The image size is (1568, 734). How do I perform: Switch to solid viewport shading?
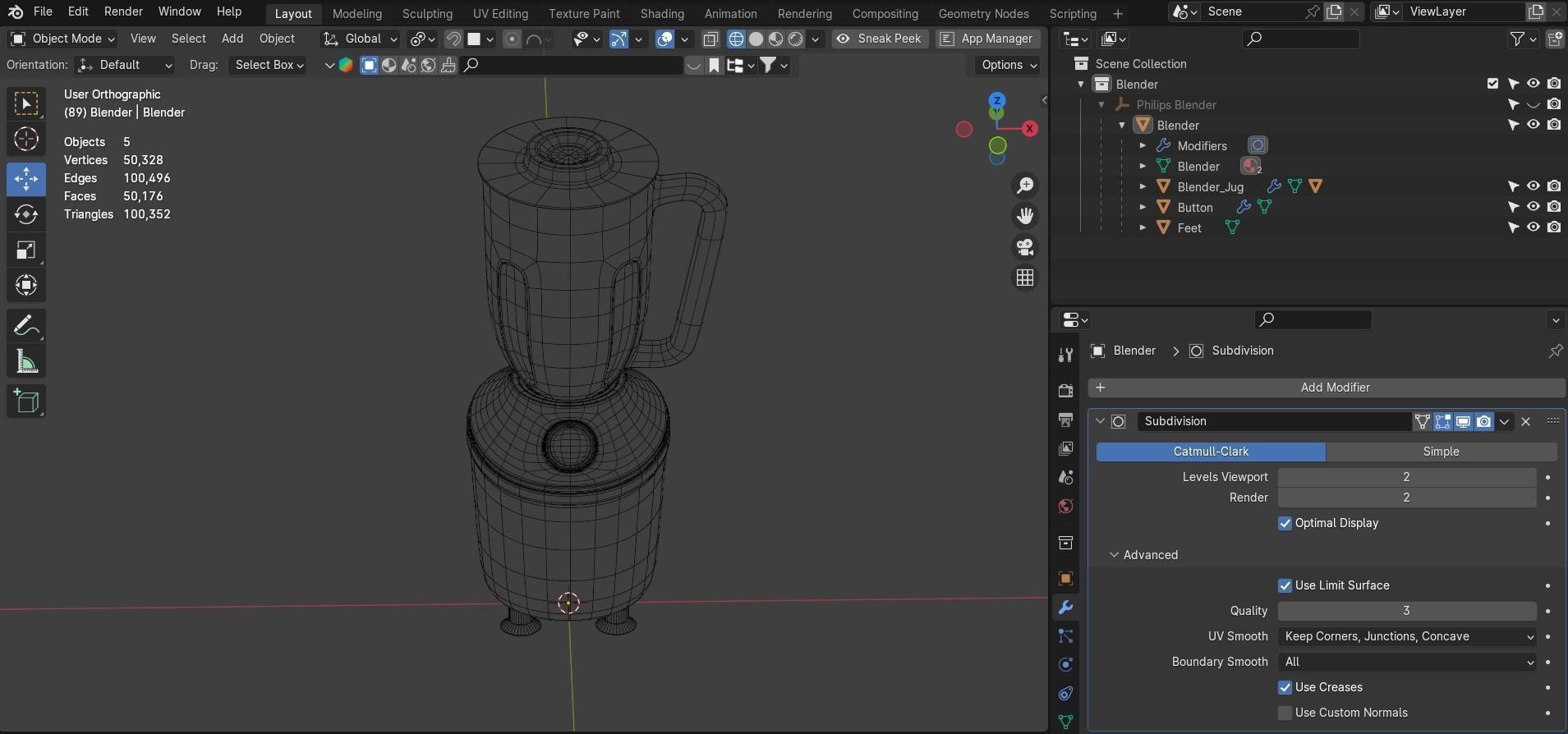756,39
